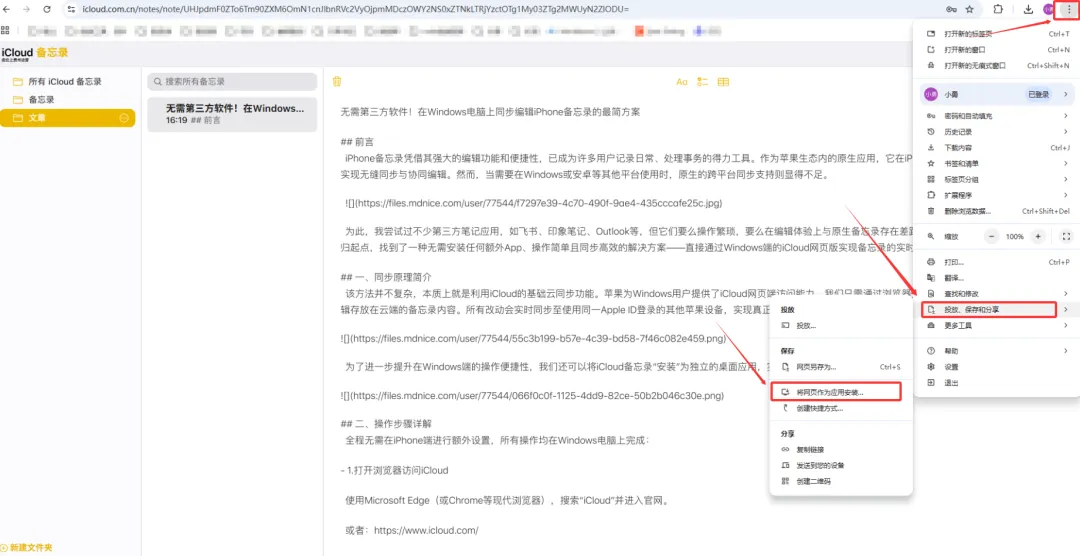Viewport: 1080px width, 556px height.
Task: Click the ## 二、操作步骤详解 heading
Action: (386, 424)
